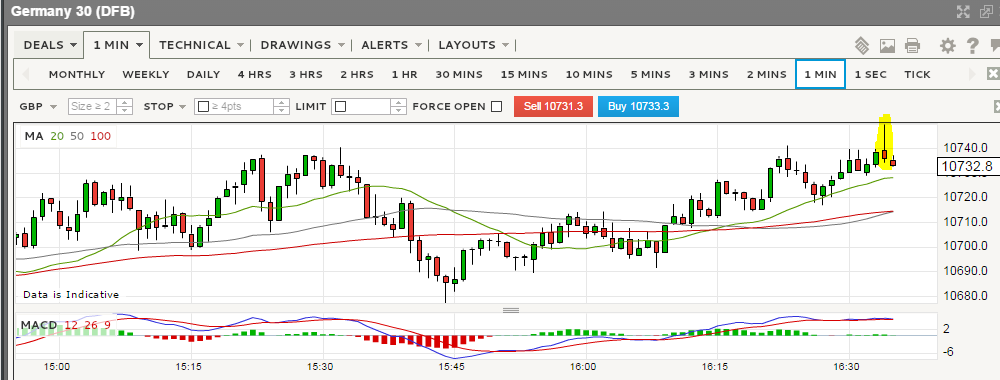Click the help question mark icon
1000x380 pixels.
click(973, 45)
